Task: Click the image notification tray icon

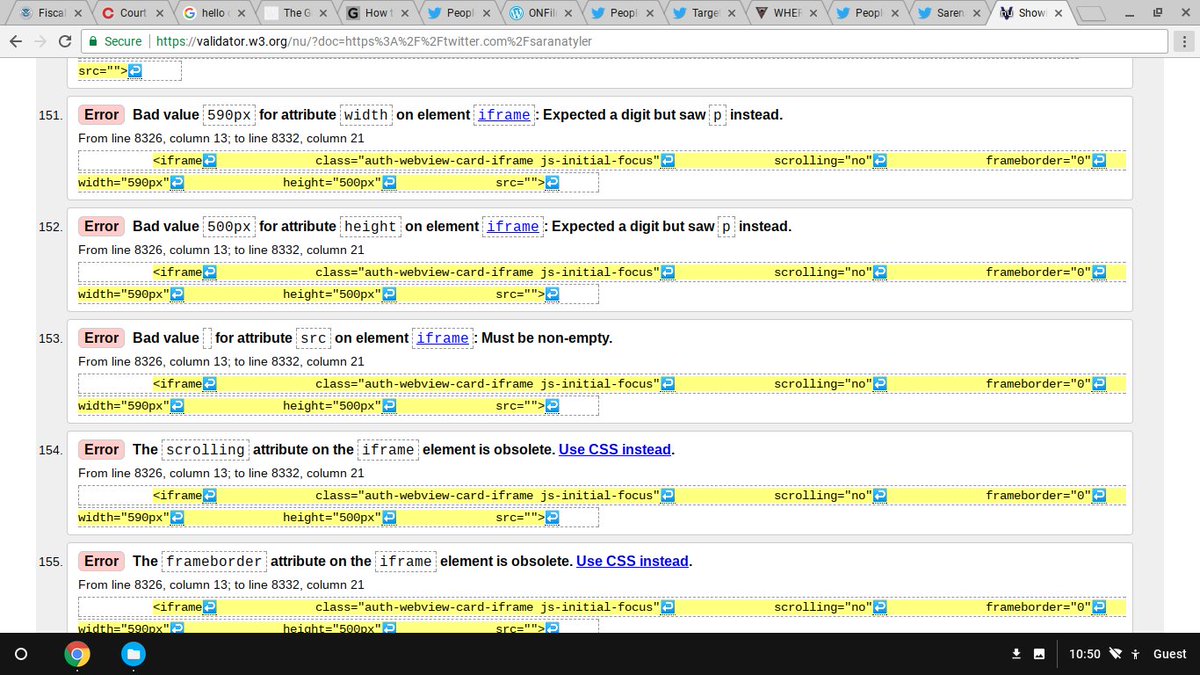Action: pos(1039,654)
